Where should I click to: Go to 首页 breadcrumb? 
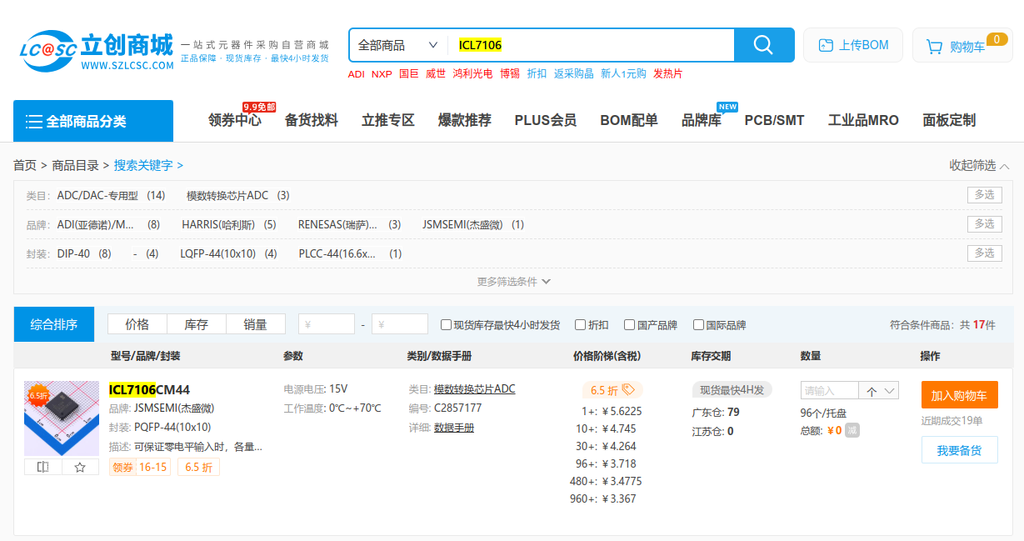[x=25, y=165]
